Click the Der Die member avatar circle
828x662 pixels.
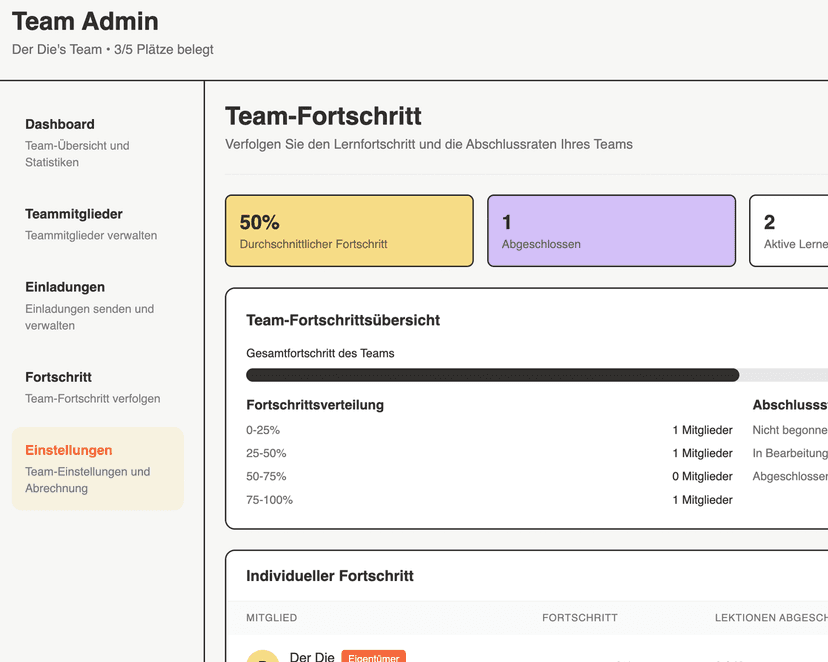[262, 656]
